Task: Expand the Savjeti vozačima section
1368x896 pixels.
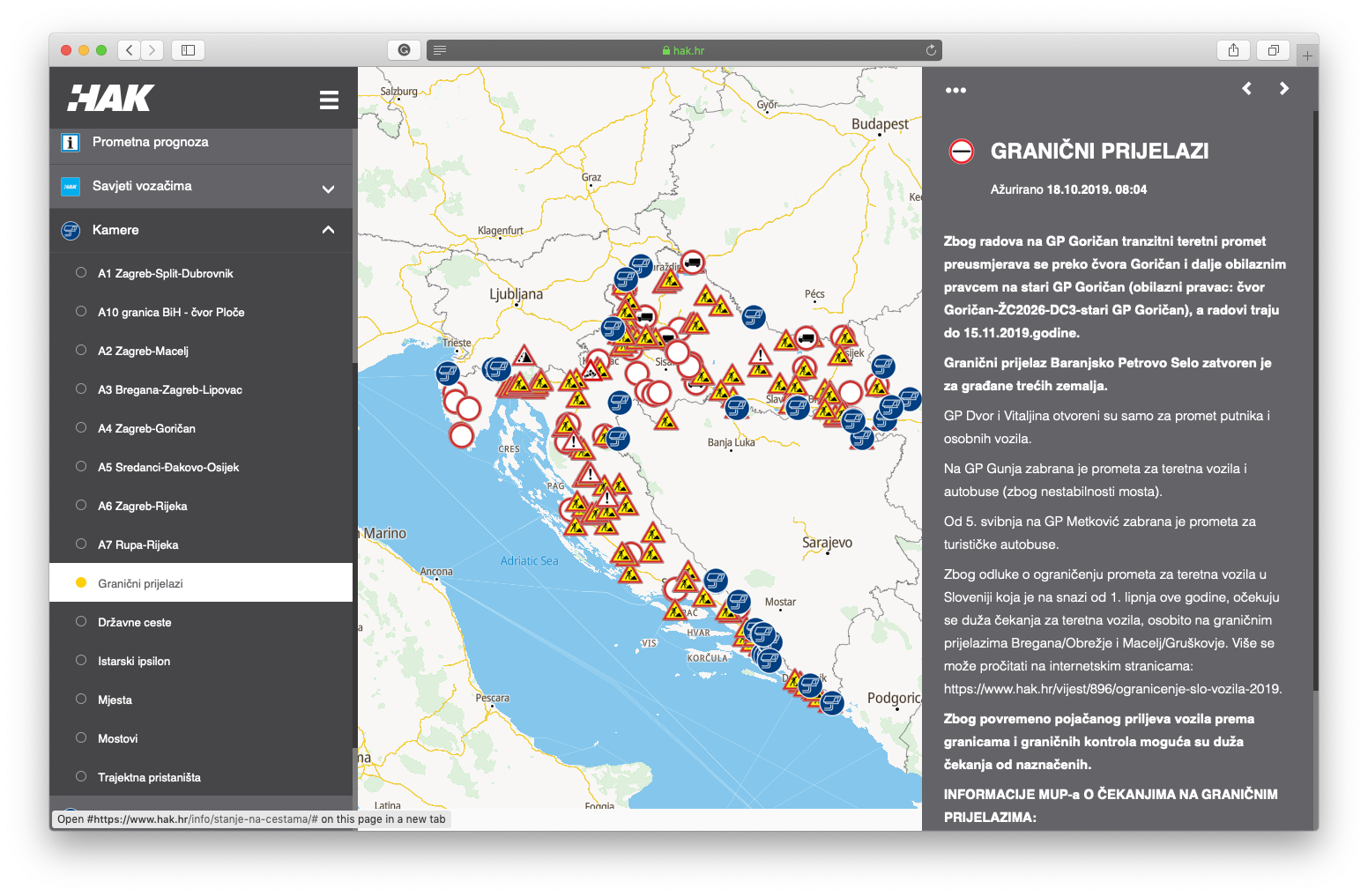Action: click(328, 189)
